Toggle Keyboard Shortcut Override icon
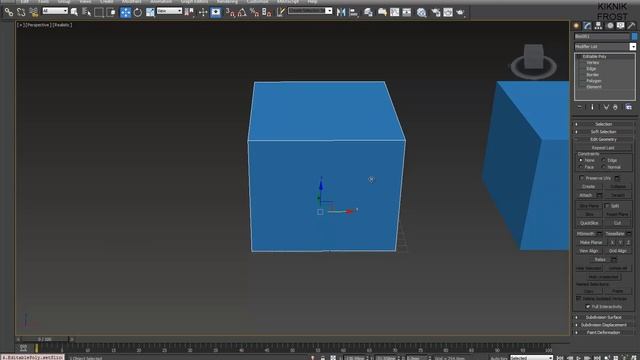This screenshot has height=360, width=640. tap(216, 12)
